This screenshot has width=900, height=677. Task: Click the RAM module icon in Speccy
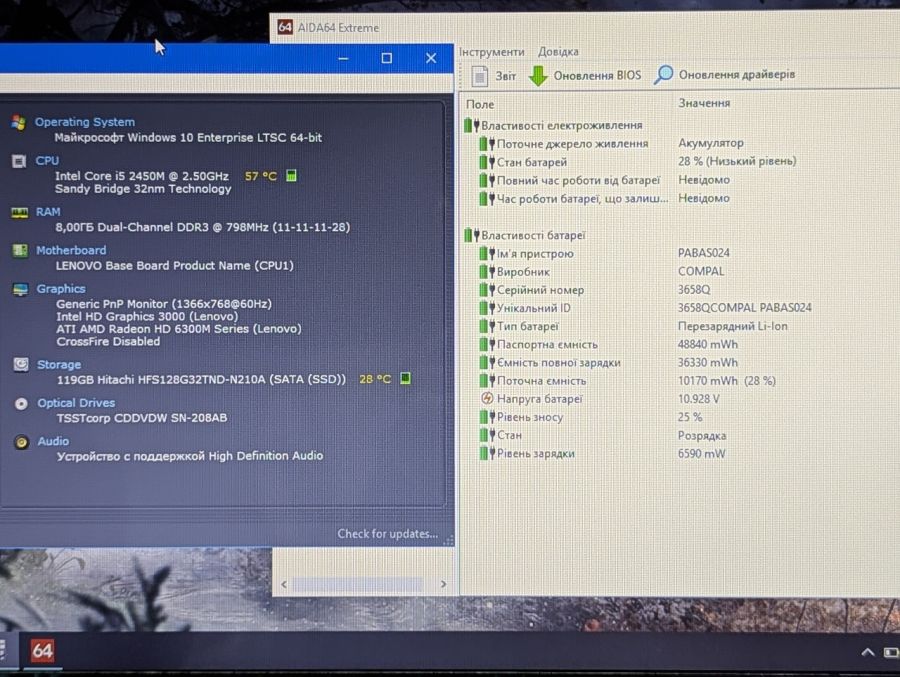pos(20,213)
